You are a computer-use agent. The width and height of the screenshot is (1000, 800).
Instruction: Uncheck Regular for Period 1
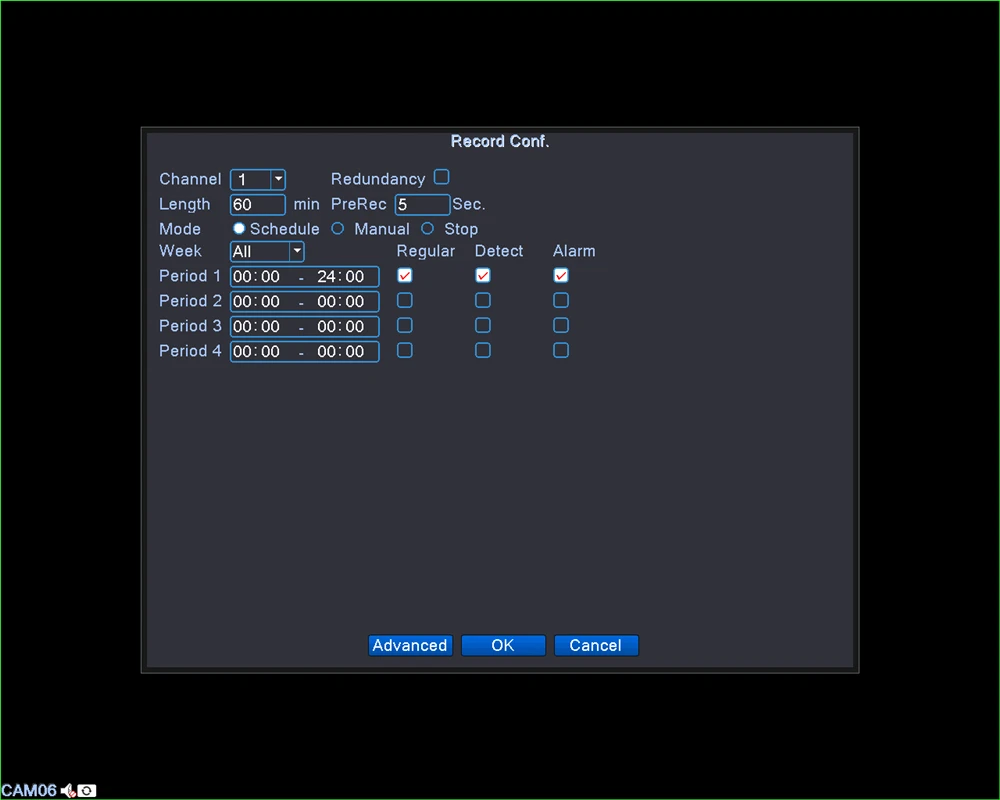tap(404, 276)
